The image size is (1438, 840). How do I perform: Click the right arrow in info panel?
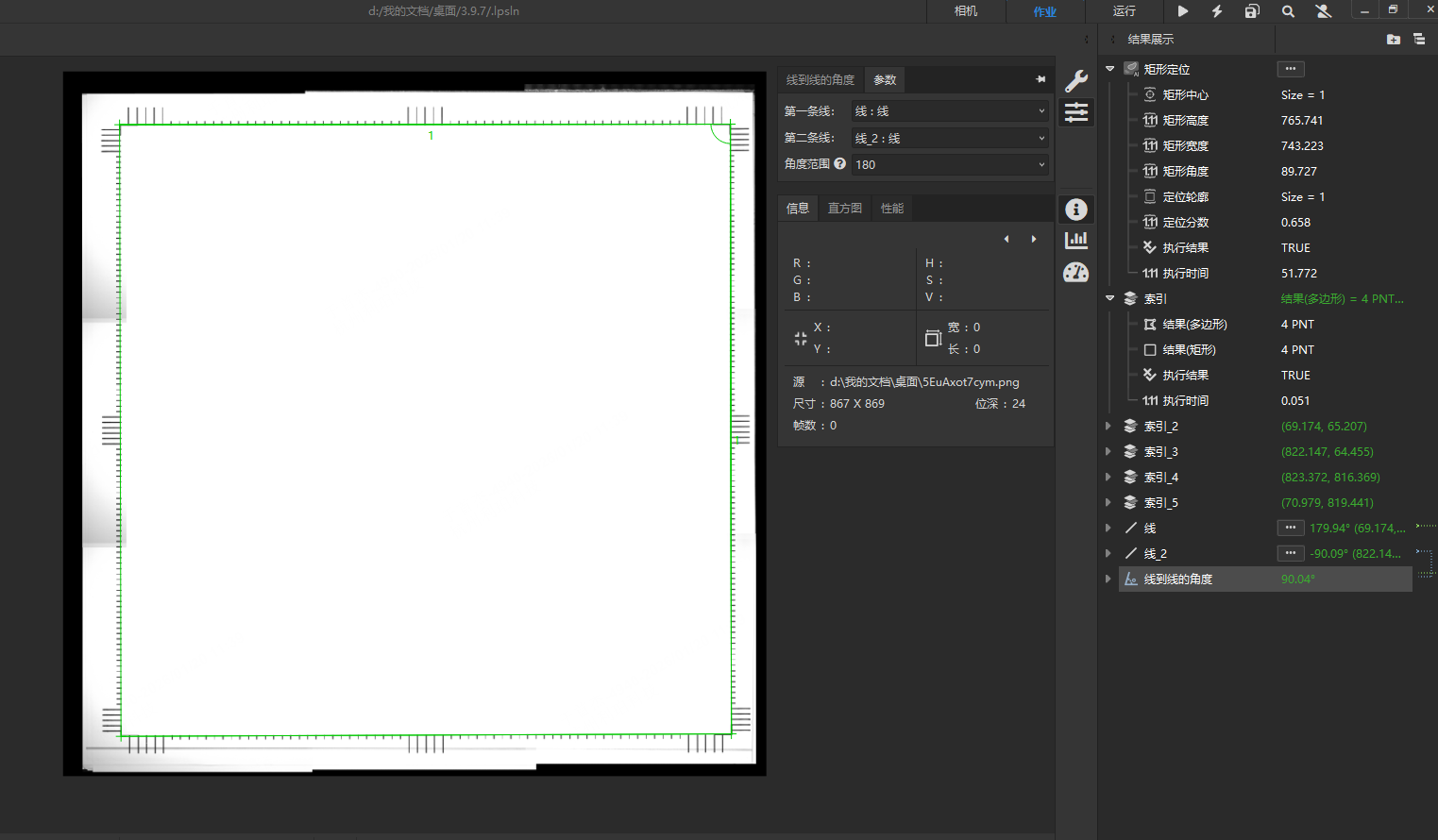(1034, 239)
